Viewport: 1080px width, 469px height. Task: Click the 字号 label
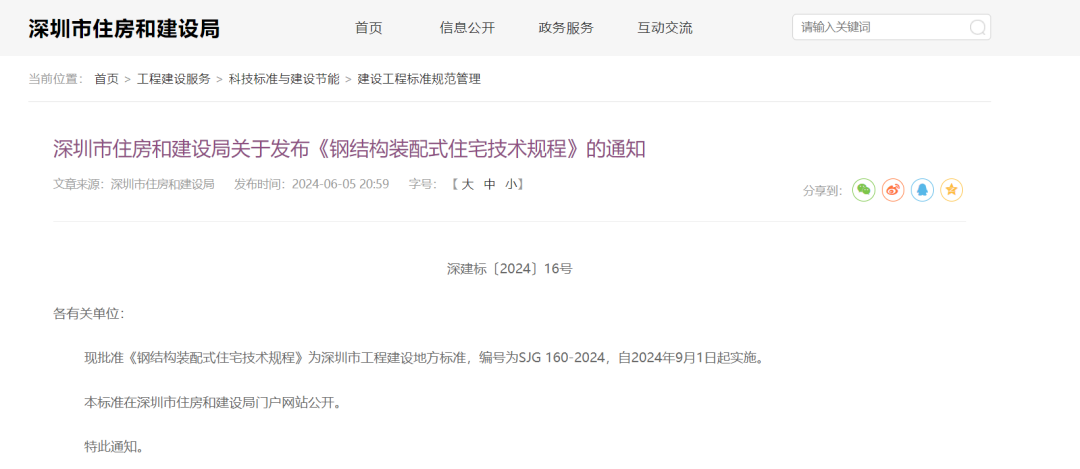tap(422, 185)
